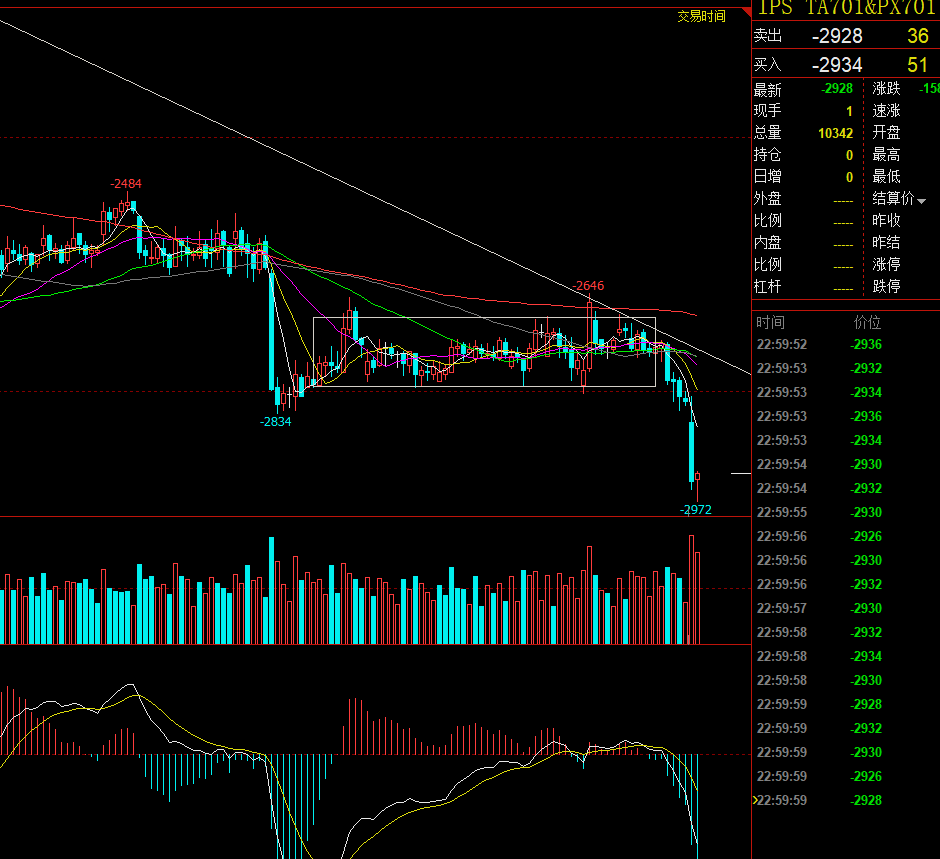Click the 跌停 field label

(x=887, y=287)
